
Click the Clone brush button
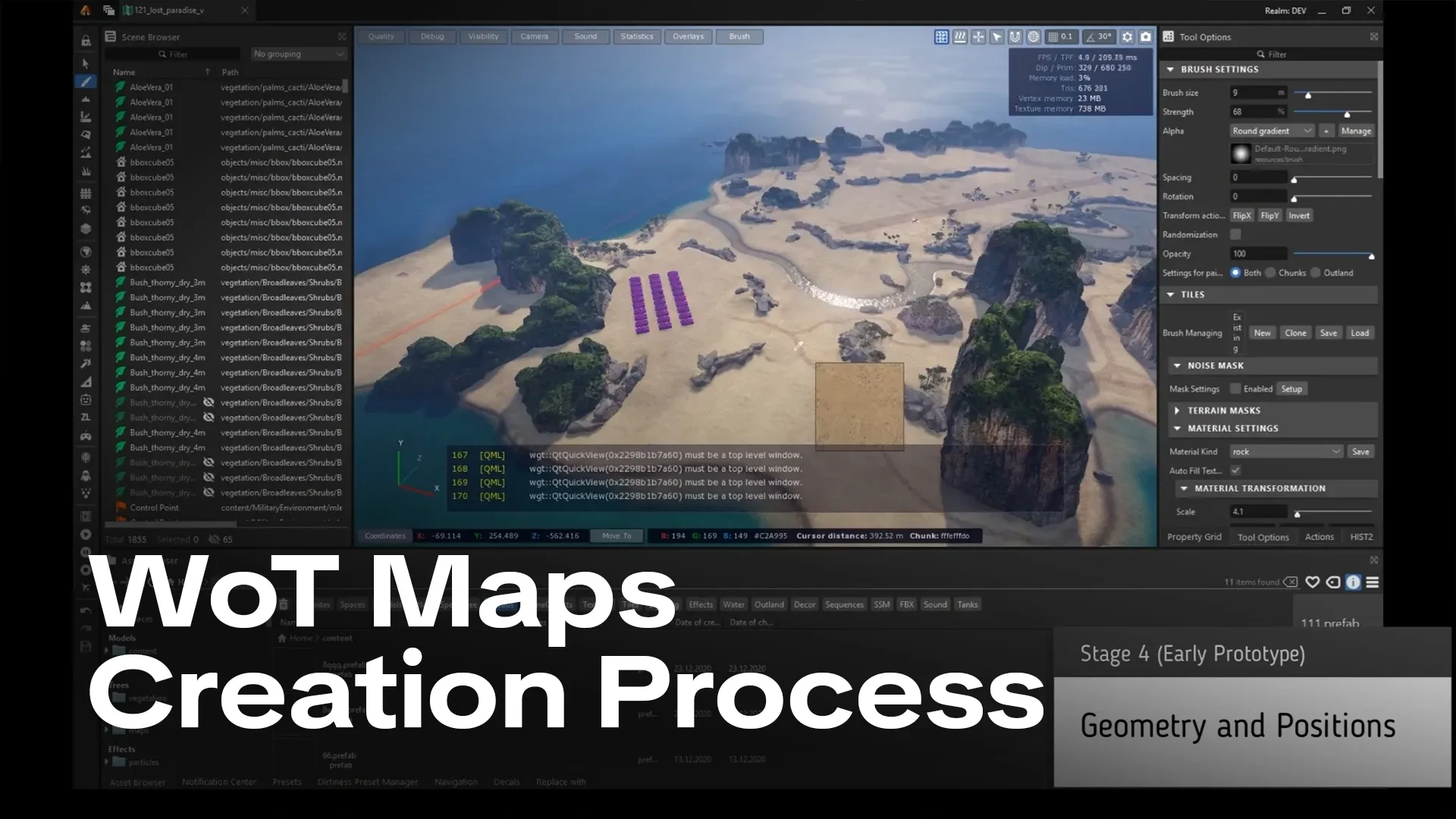pyautogui.click(x=1295, y=333)
